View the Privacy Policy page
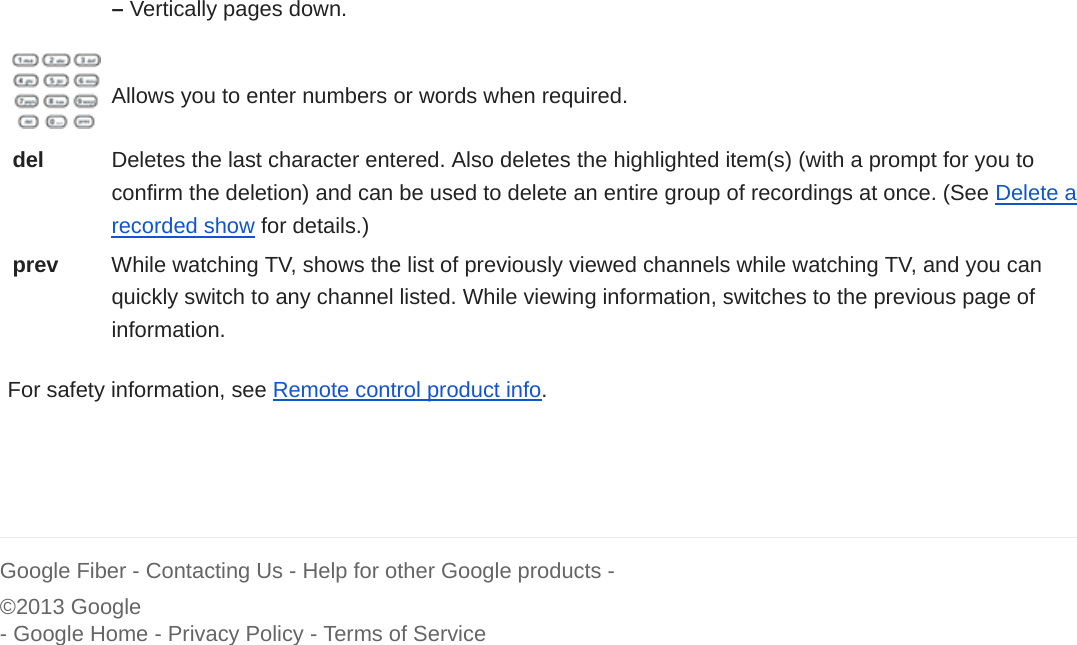 click(x=235, y=634)
